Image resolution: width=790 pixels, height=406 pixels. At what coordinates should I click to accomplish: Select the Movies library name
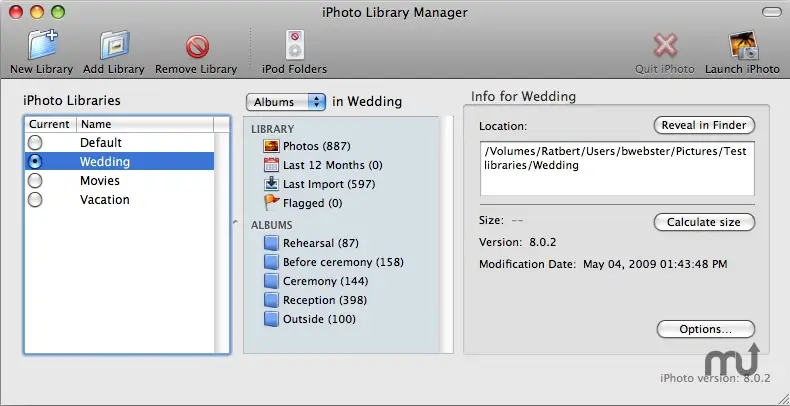point(100,180)
